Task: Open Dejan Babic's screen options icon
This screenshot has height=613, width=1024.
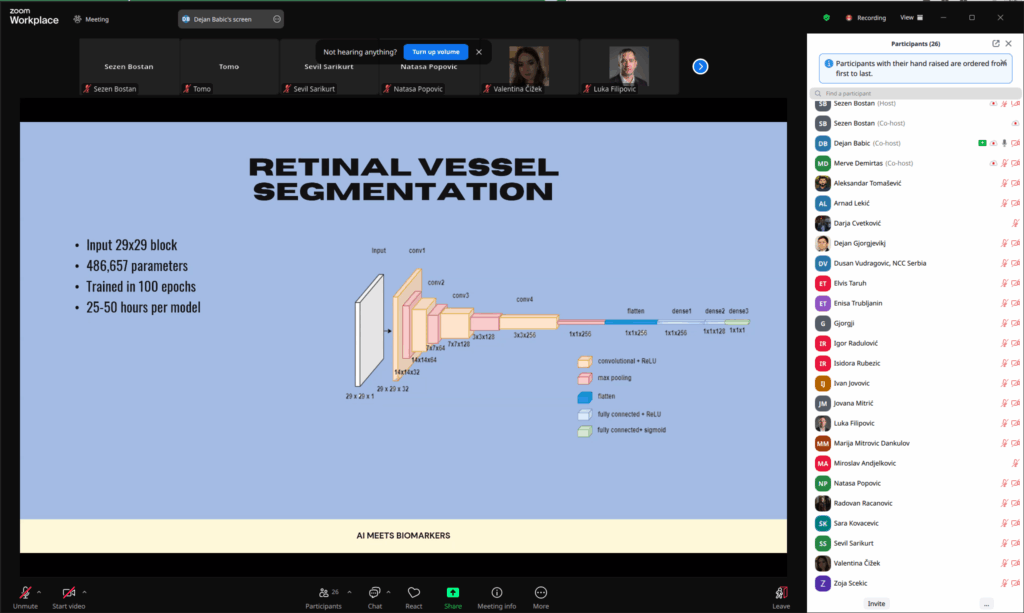Action: pos(277,19)
